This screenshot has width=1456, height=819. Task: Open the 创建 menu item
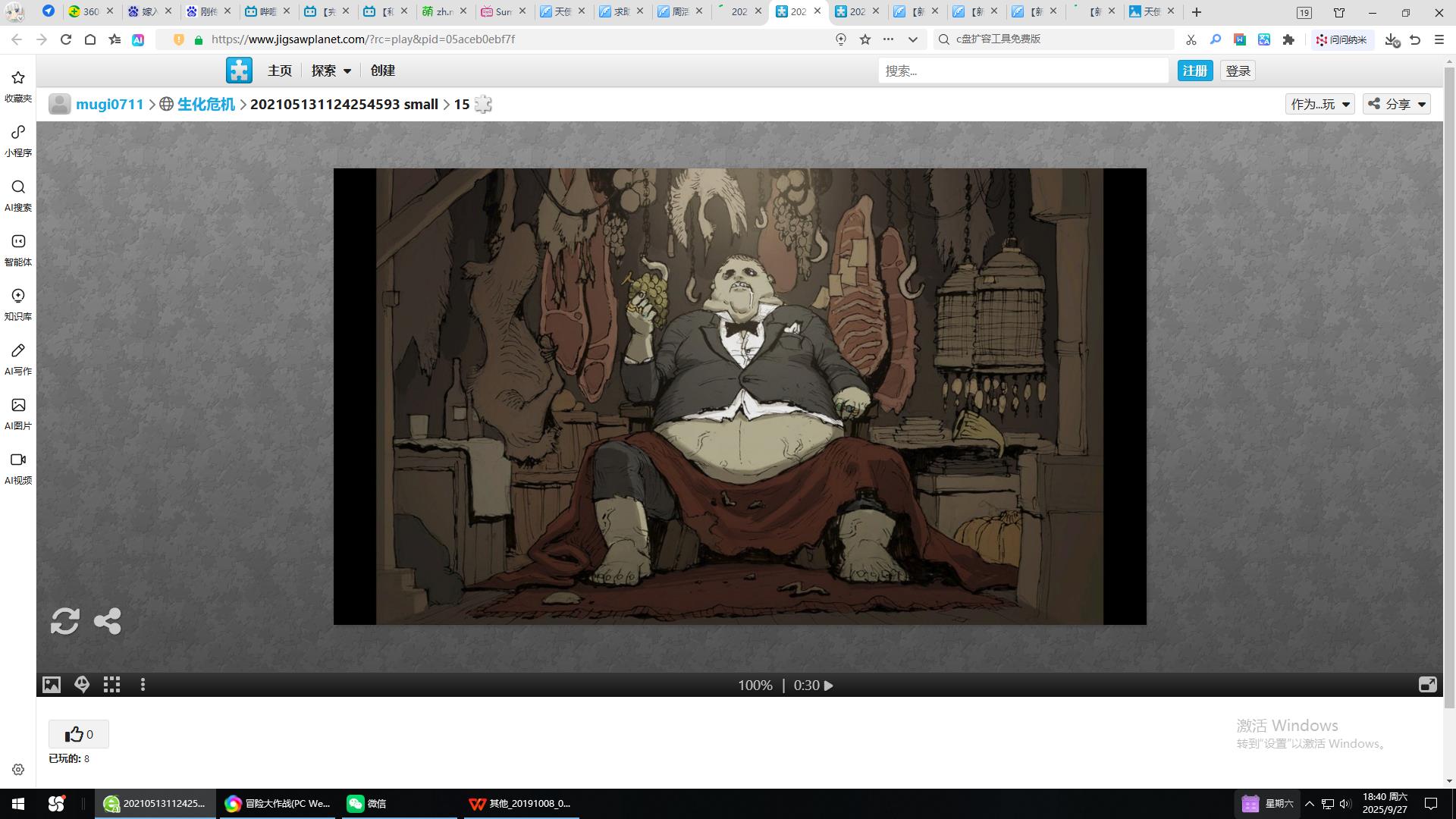(x=383, y=71)
